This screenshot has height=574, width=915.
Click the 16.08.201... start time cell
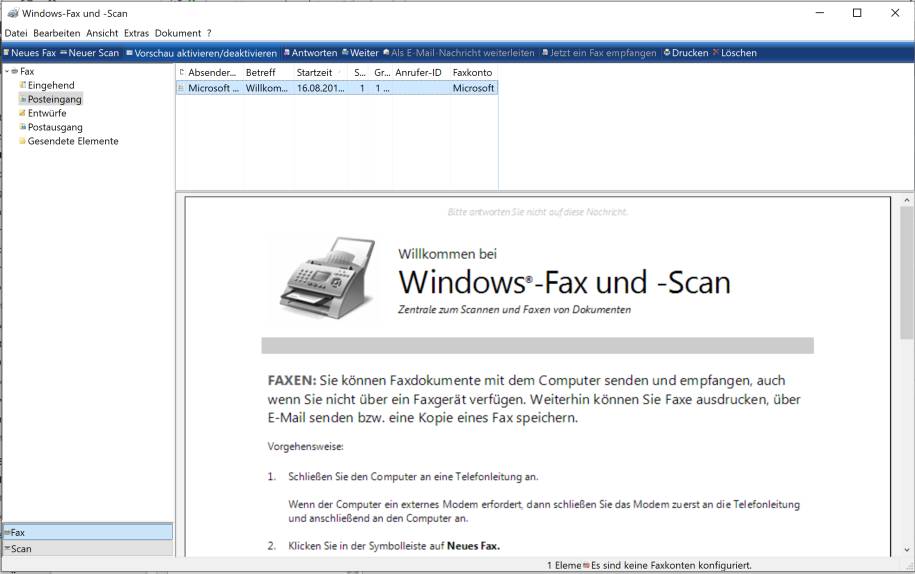click(321, 88)
